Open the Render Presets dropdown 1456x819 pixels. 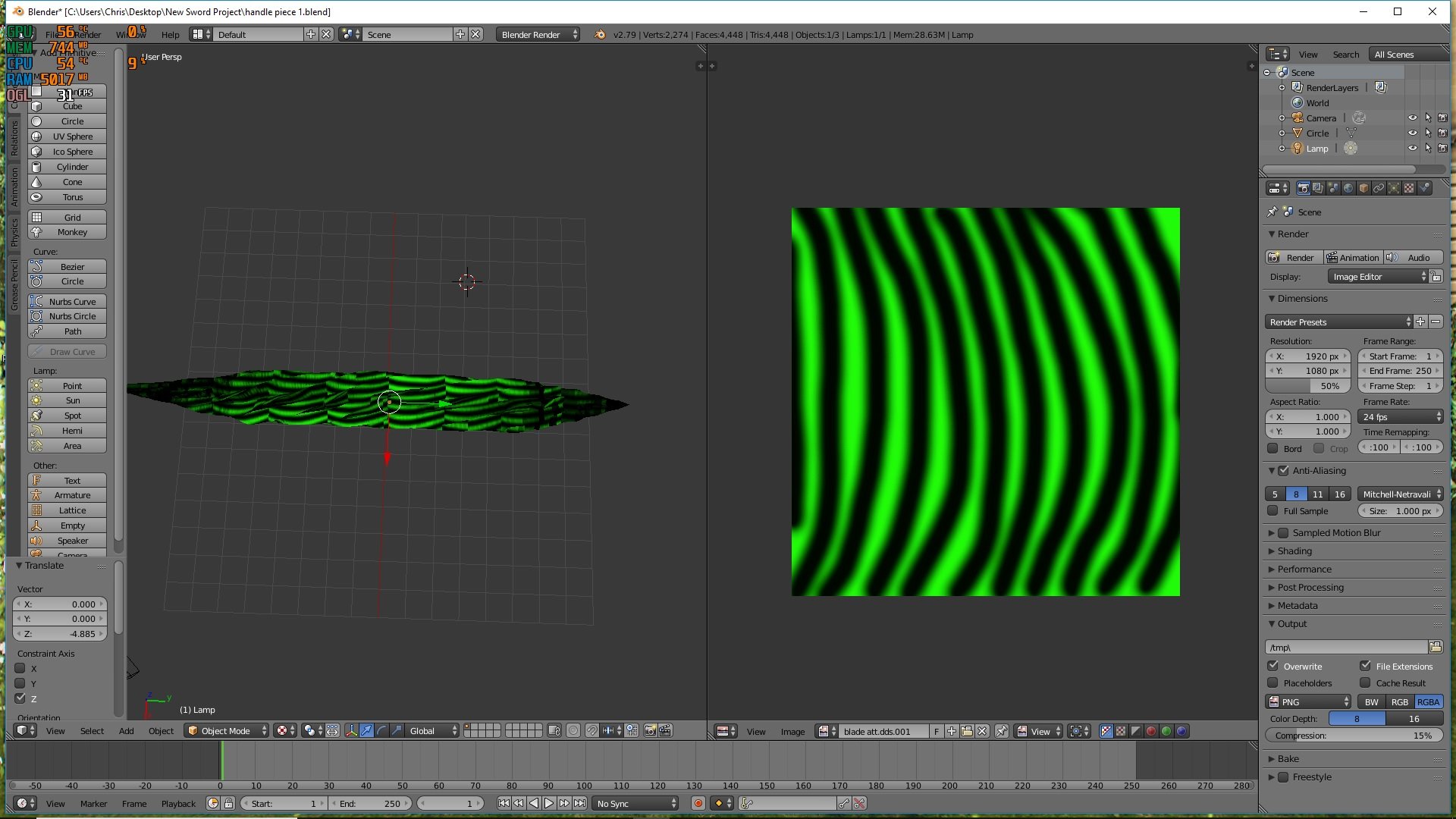click(1339, 322)
